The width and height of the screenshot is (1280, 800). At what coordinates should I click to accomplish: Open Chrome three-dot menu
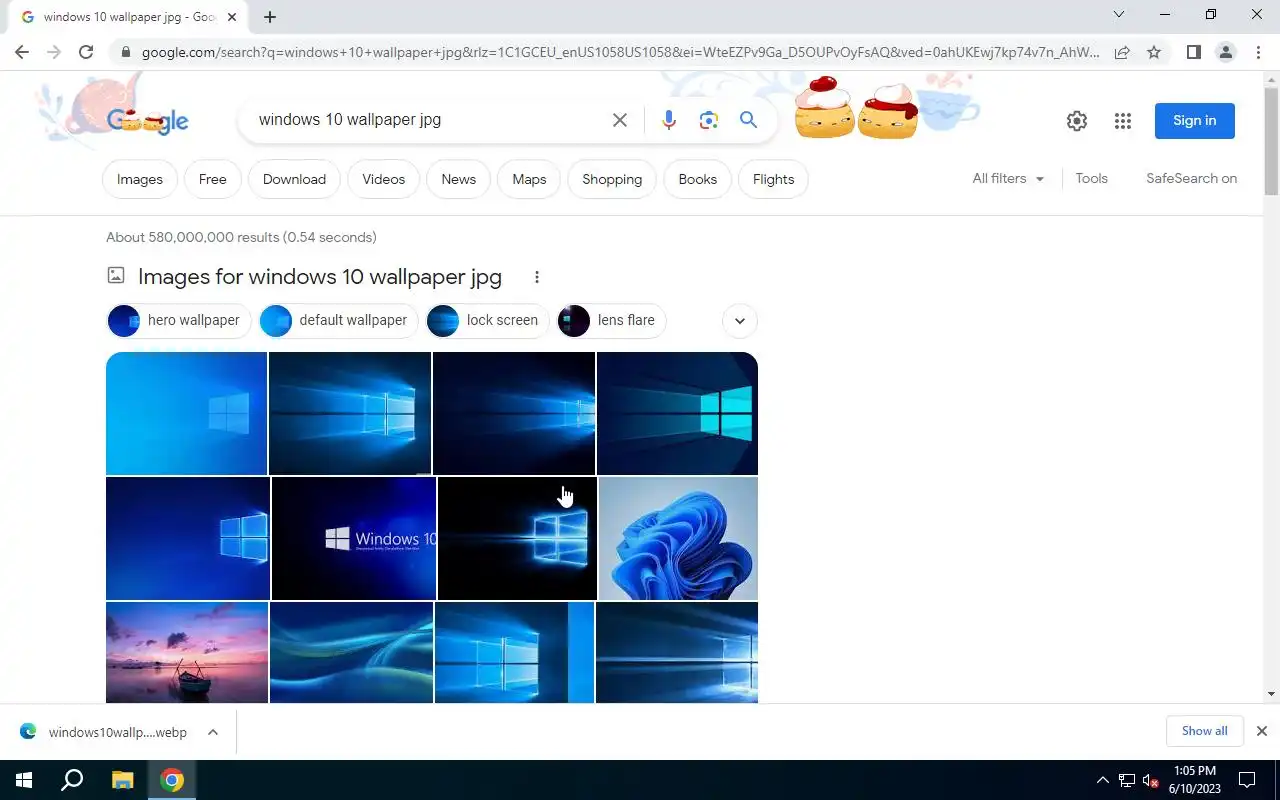tap(1258, 52)
